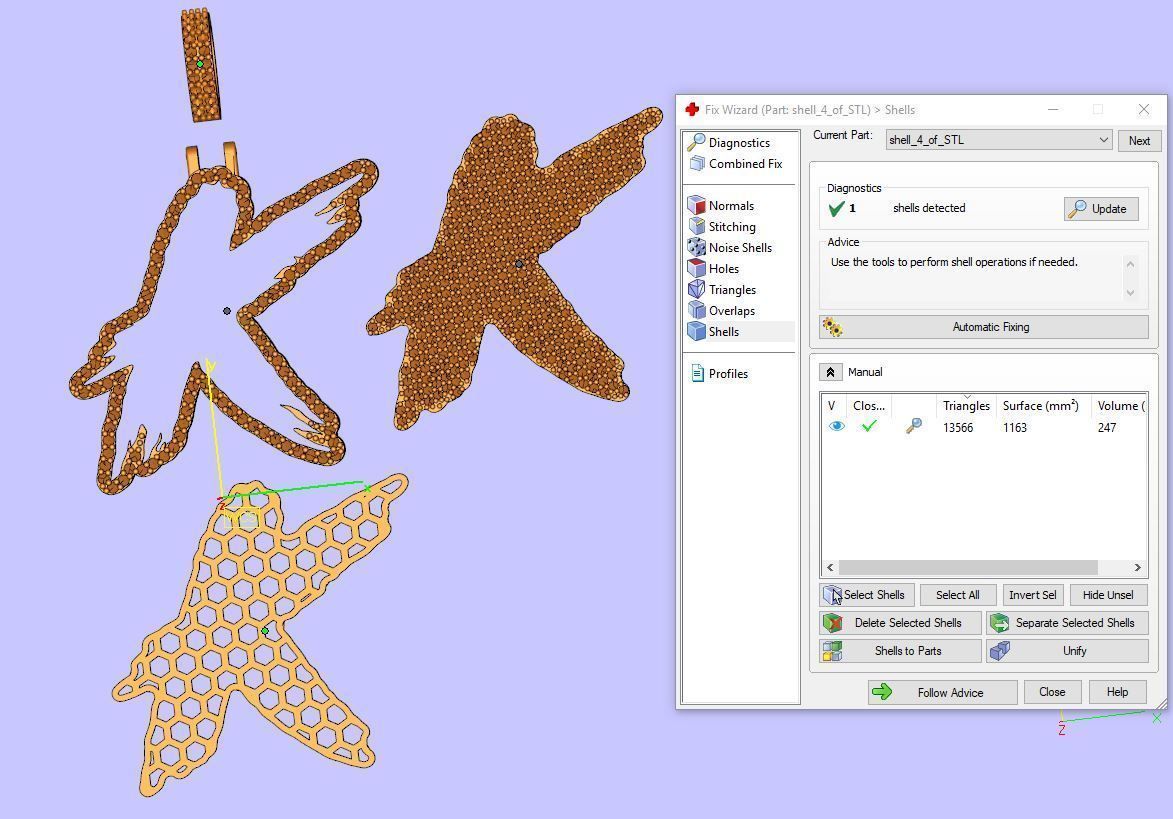Click the Clos... column header
Image resolution: width=1173 pixels, height=819 pixels.
pos(869,405)
